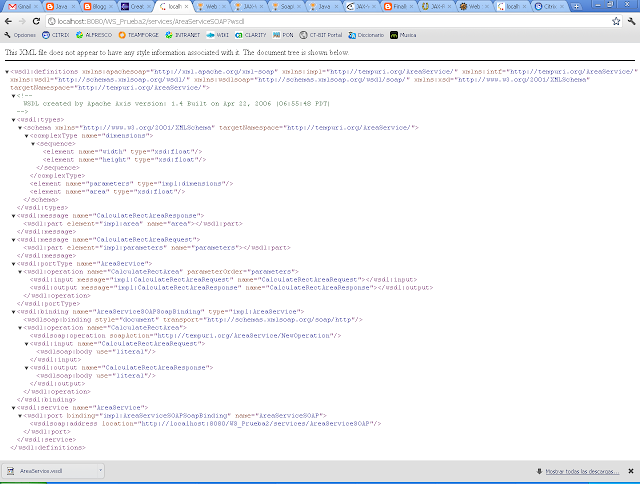Reload the WSDL page
Viewport: 640px width, 484px height.
[x=36, y=21]
